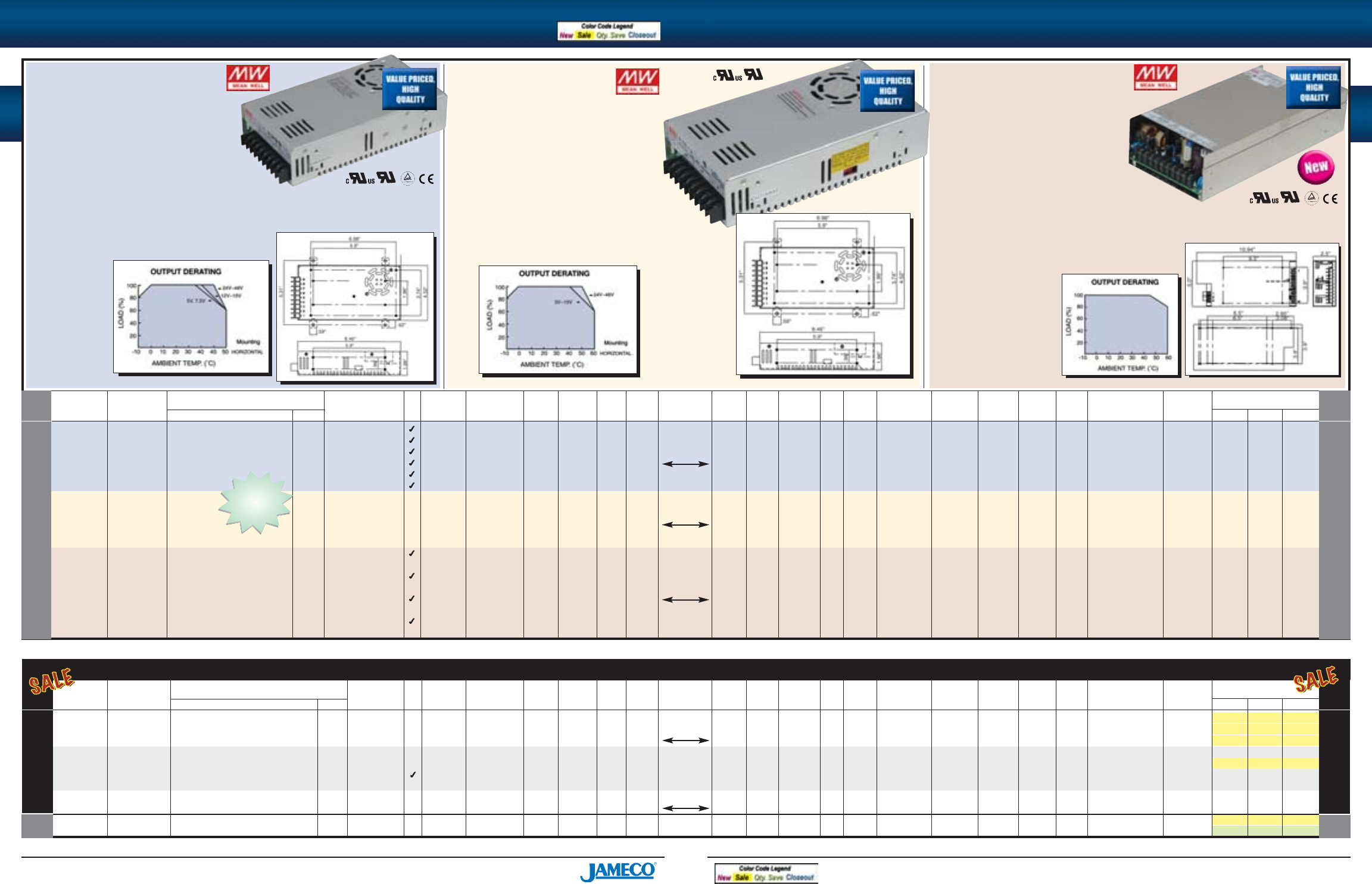Viewport: 1372px width, 884px height.
Task: Click the TUV triangle mark in the blue panel
Action: (407, 178)
